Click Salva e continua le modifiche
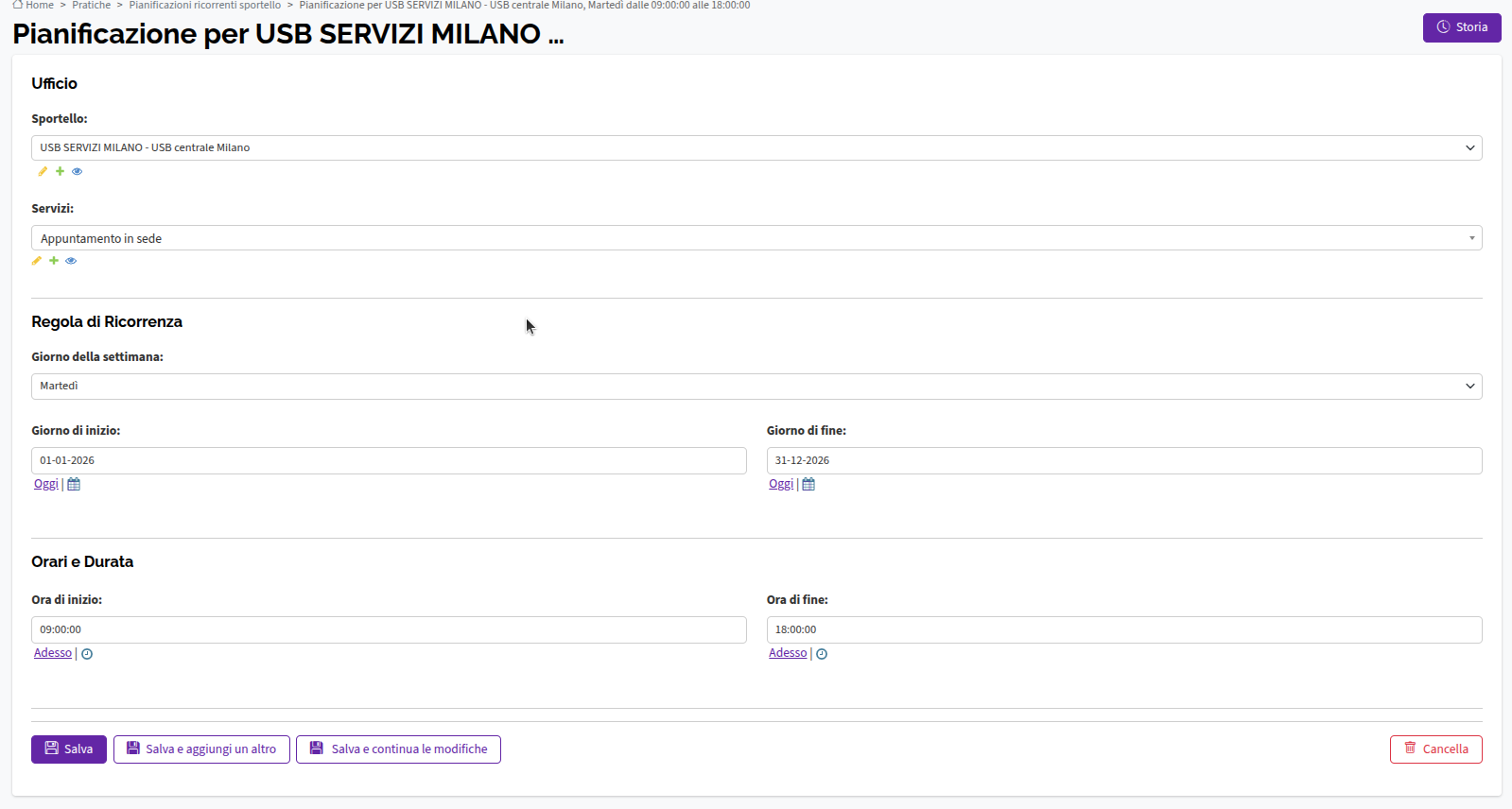Screen dimensions: 1512x809 (398, 749)
